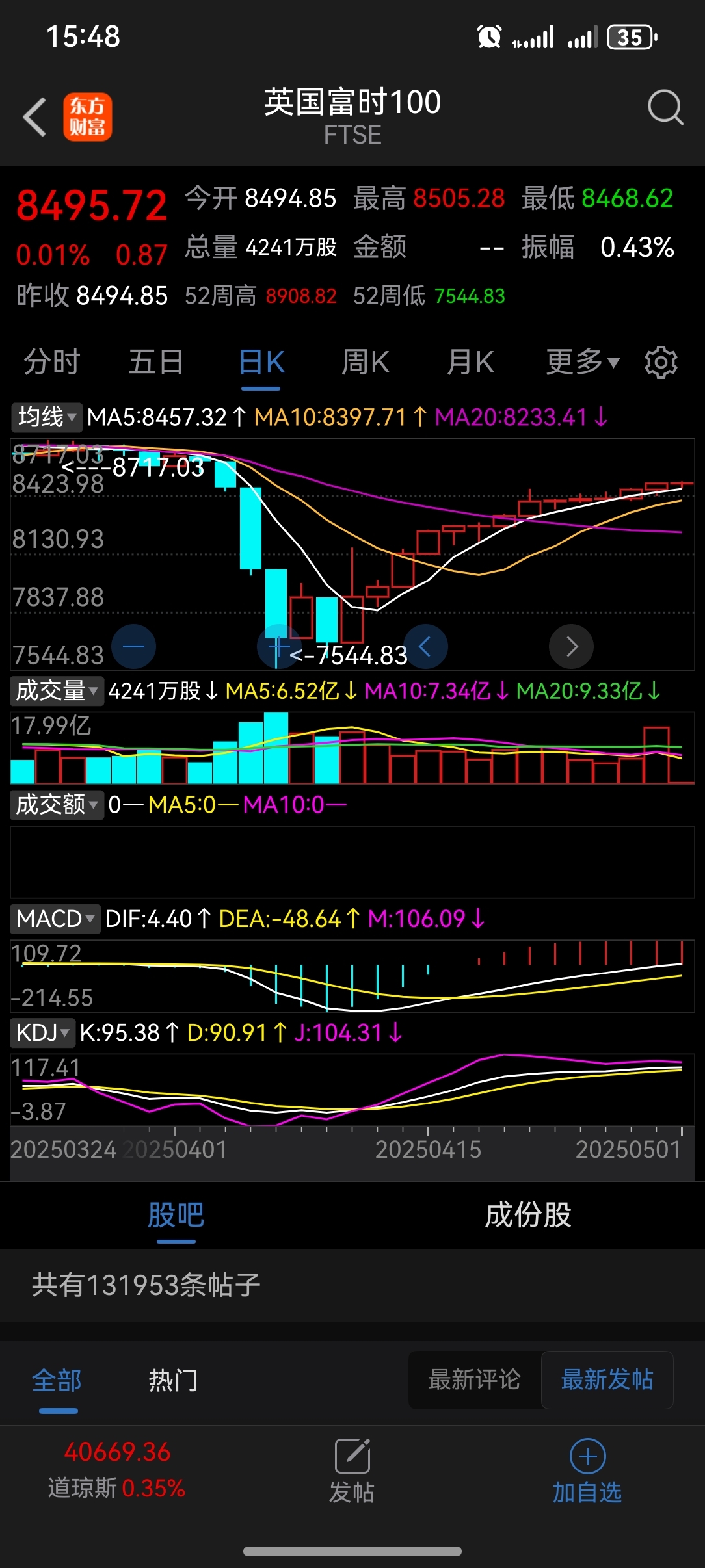Viewport: 705px width, 1568px height.
Task: Open the Eastmoney app logo
Action: tap(88, 117)
